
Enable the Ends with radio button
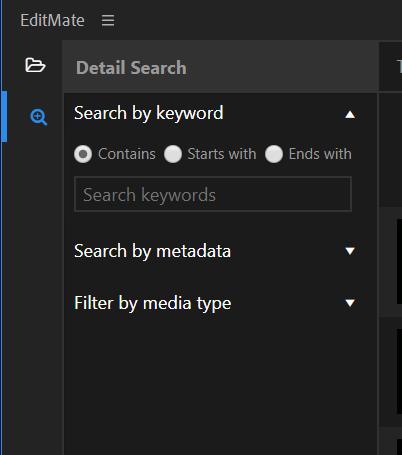pos(274,154)
